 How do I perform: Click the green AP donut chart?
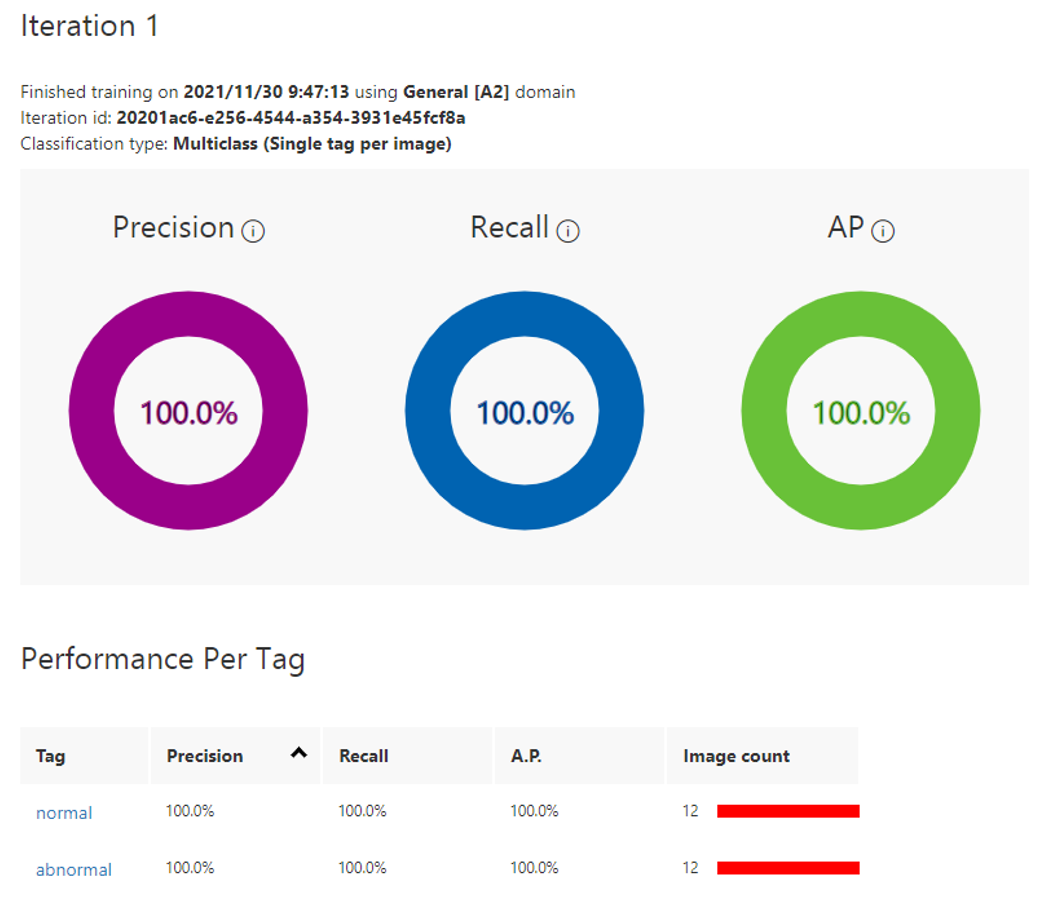pyautogui.click(x=861, y=410)
